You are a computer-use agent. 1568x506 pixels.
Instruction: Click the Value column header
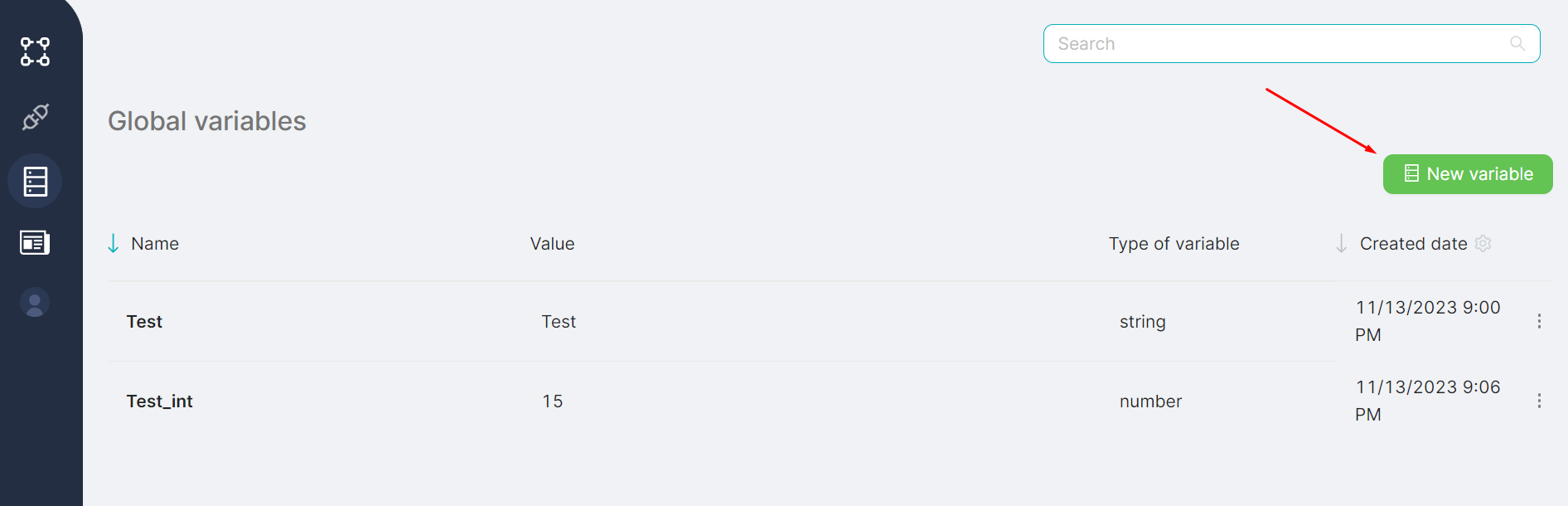552,244
